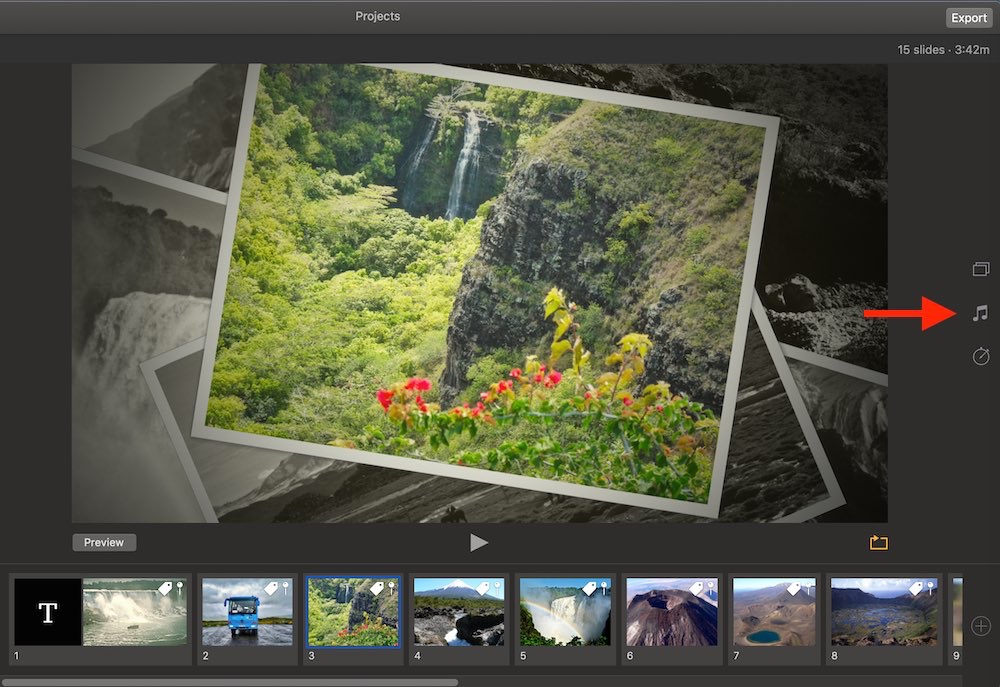Open the Duration stopwatch settings
The height and width of the screenshot is (687, 1000).
pyautogui.click(x=980, y=356)
